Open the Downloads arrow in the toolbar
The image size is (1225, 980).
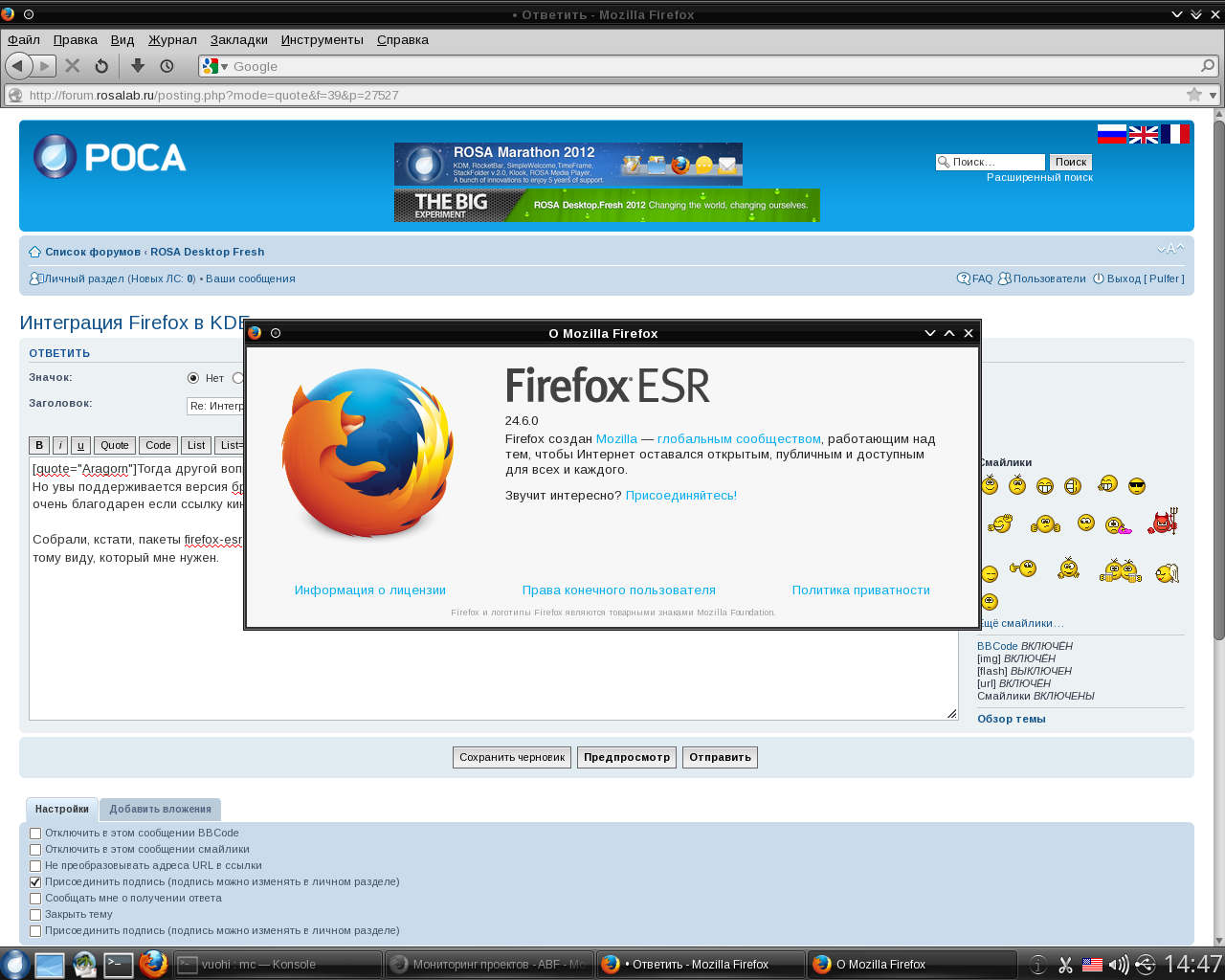(138, 66)
